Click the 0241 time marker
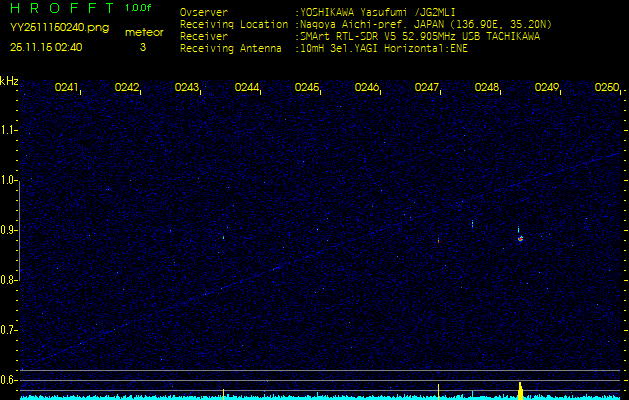This screenshot has width=629, height=400. [x=67, y=88]
